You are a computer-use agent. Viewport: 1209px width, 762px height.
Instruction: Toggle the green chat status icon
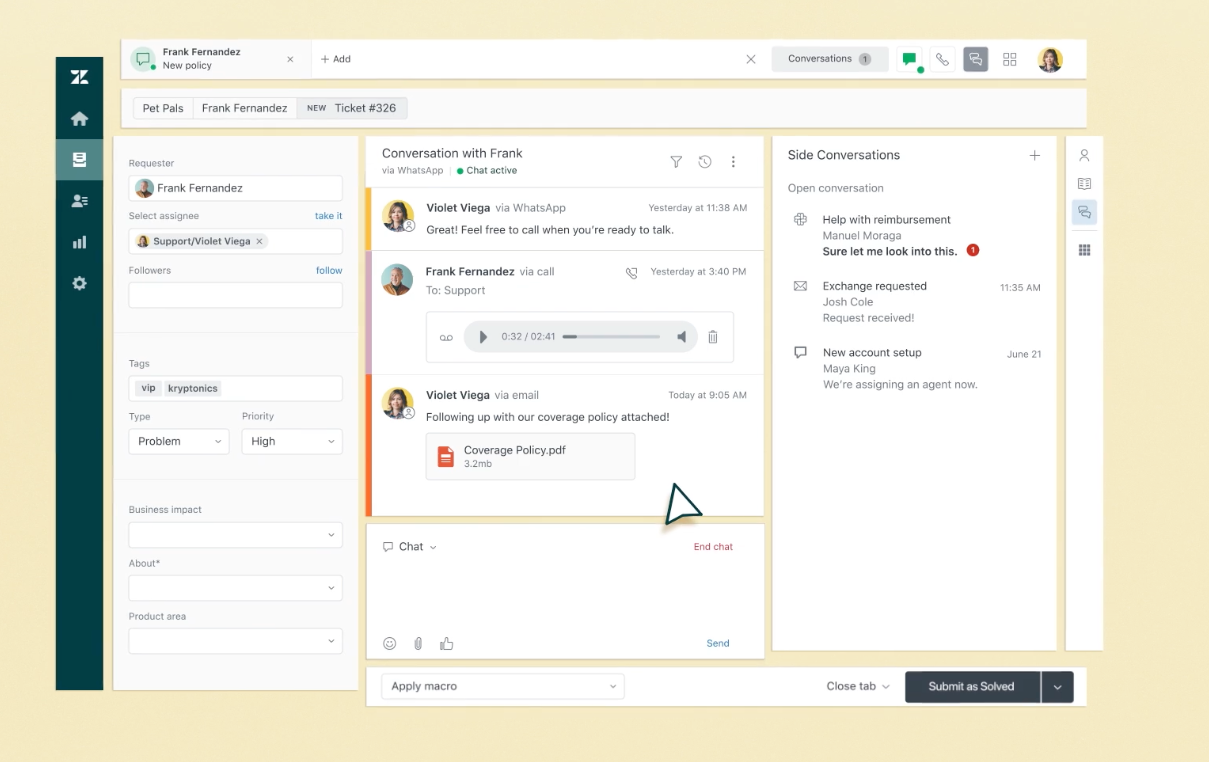coord(910,59)
